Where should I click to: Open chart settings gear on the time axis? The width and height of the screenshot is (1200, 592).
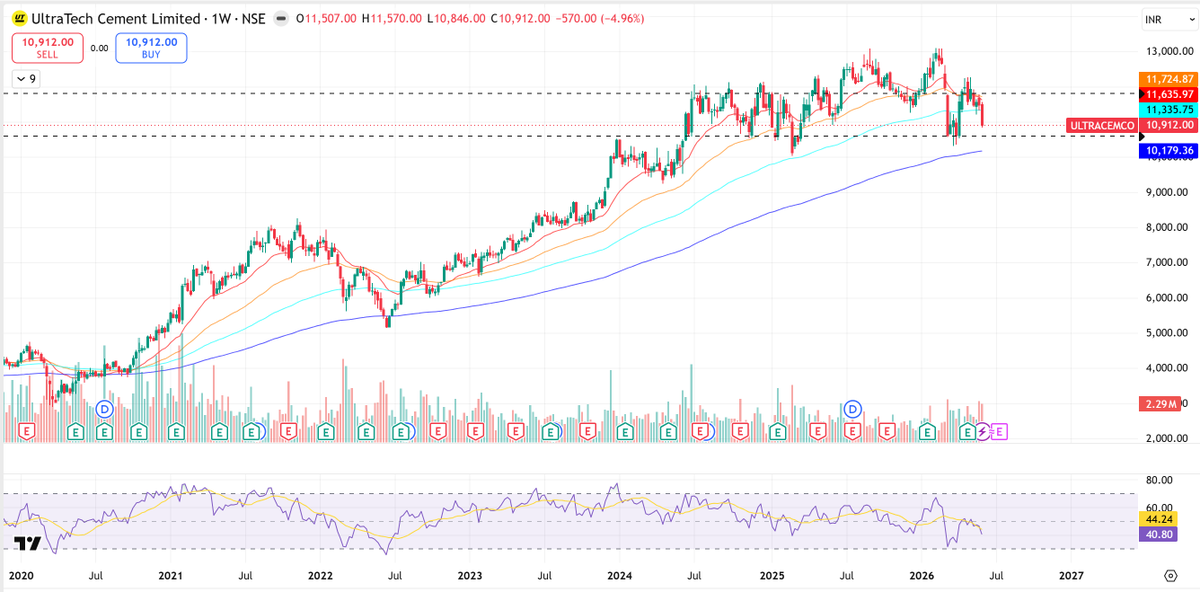coord(1170,576)
